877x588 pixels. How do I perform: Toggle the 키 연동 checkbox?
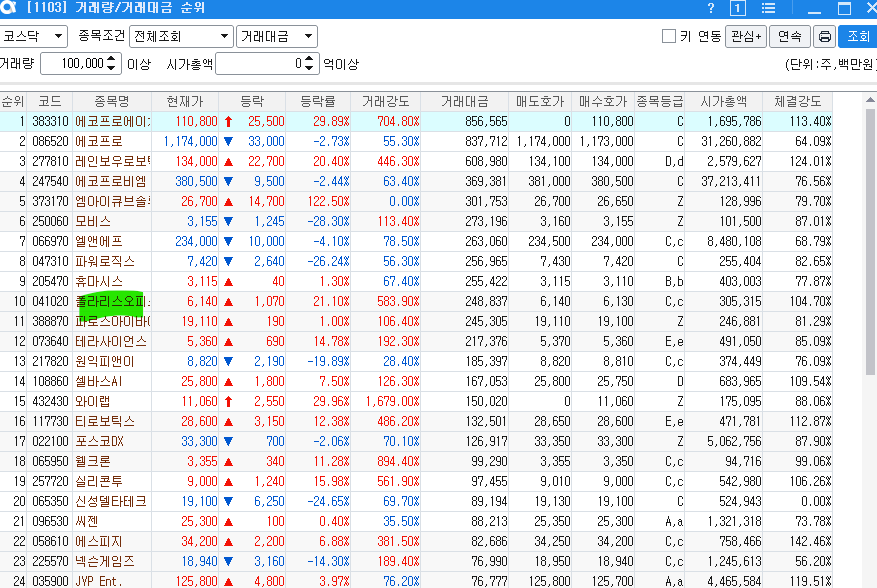(668, 36)
